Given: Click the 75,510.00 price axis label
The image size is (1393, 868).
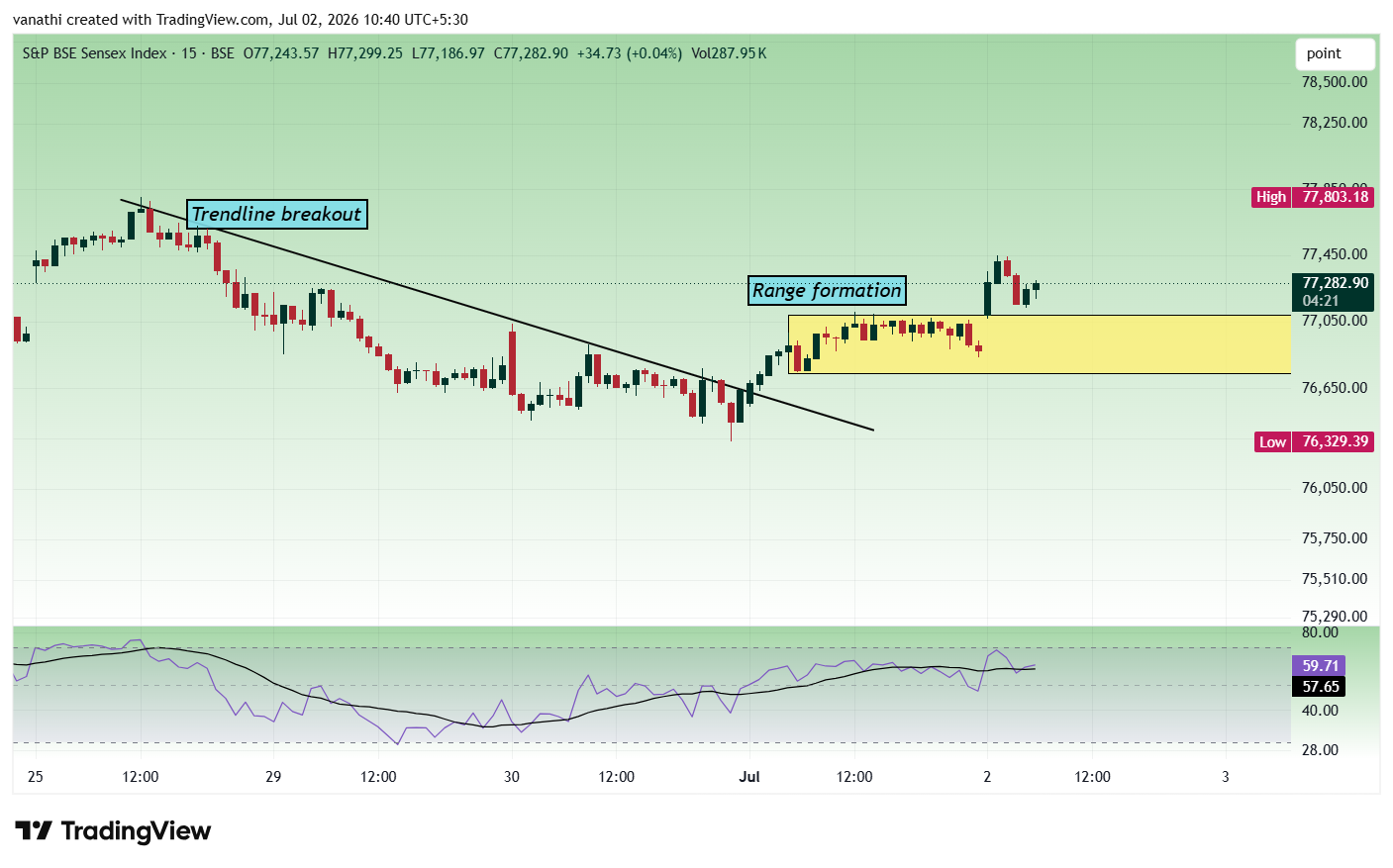Looking at the screenshot, I should tap(1335, 579).
